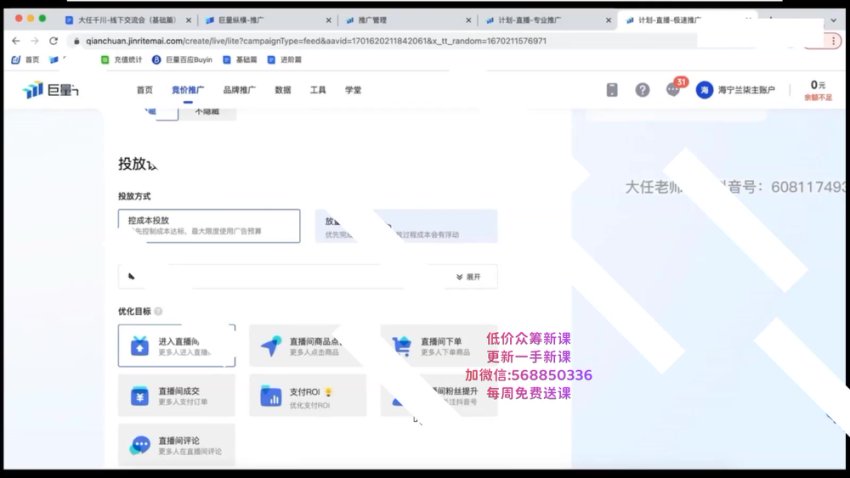
Task: Click the mobile phone icon in header
Action: (x=612, y=90)
